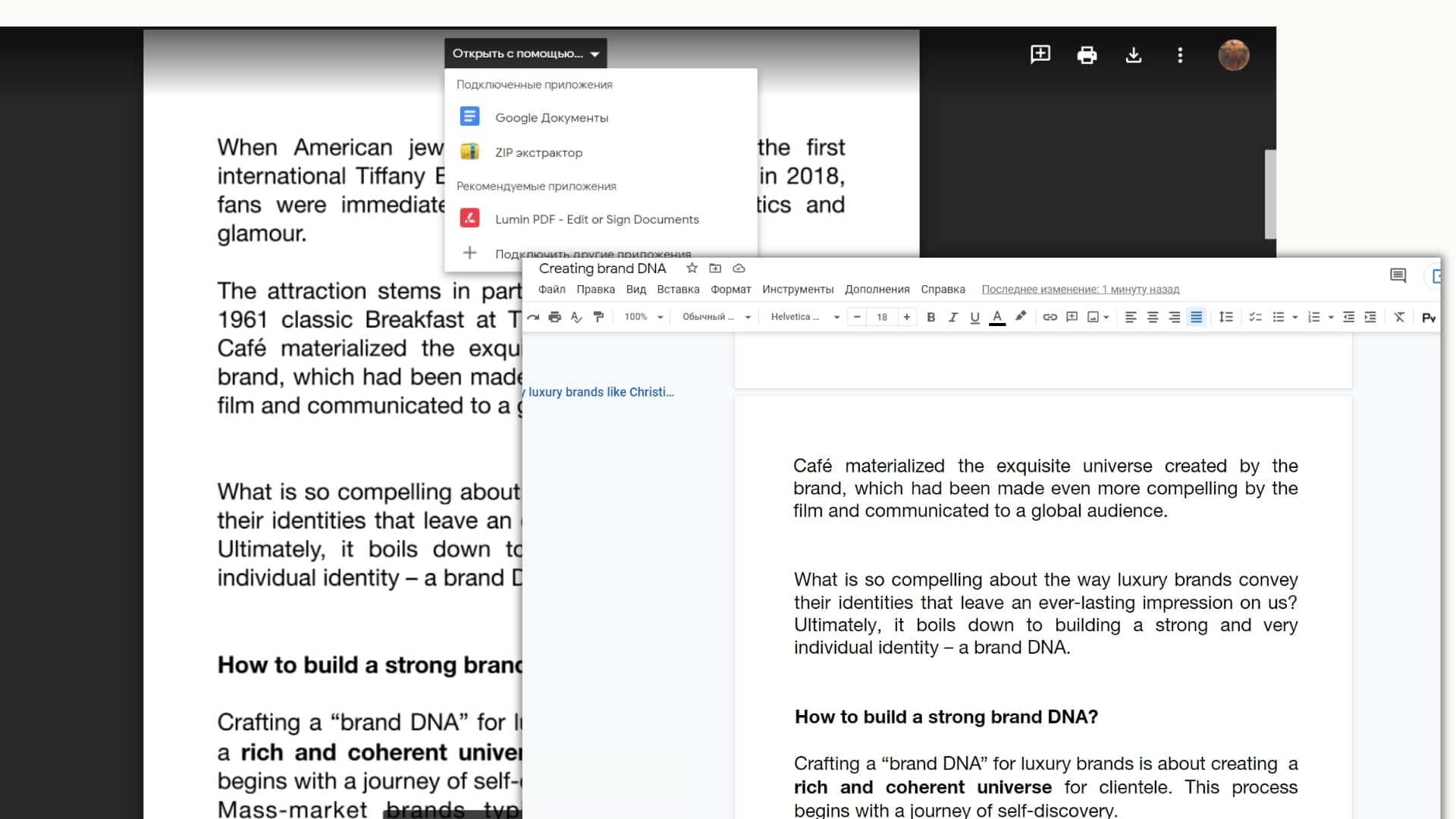Click the download icon in the viewer
Screen dimensions: 1456x819
tap(1133, 55)
